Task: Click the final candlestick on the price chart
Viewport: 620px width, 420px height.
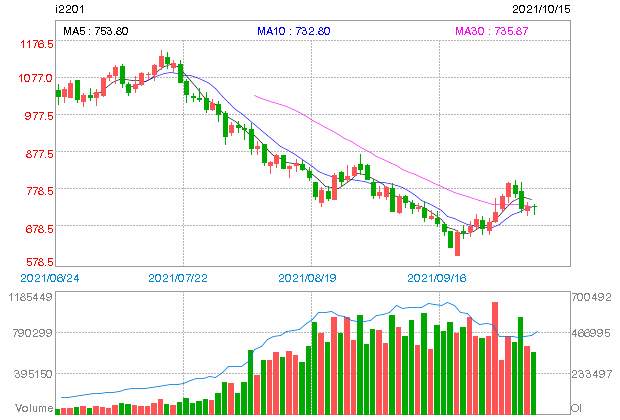Action: [x=535, y=208]
